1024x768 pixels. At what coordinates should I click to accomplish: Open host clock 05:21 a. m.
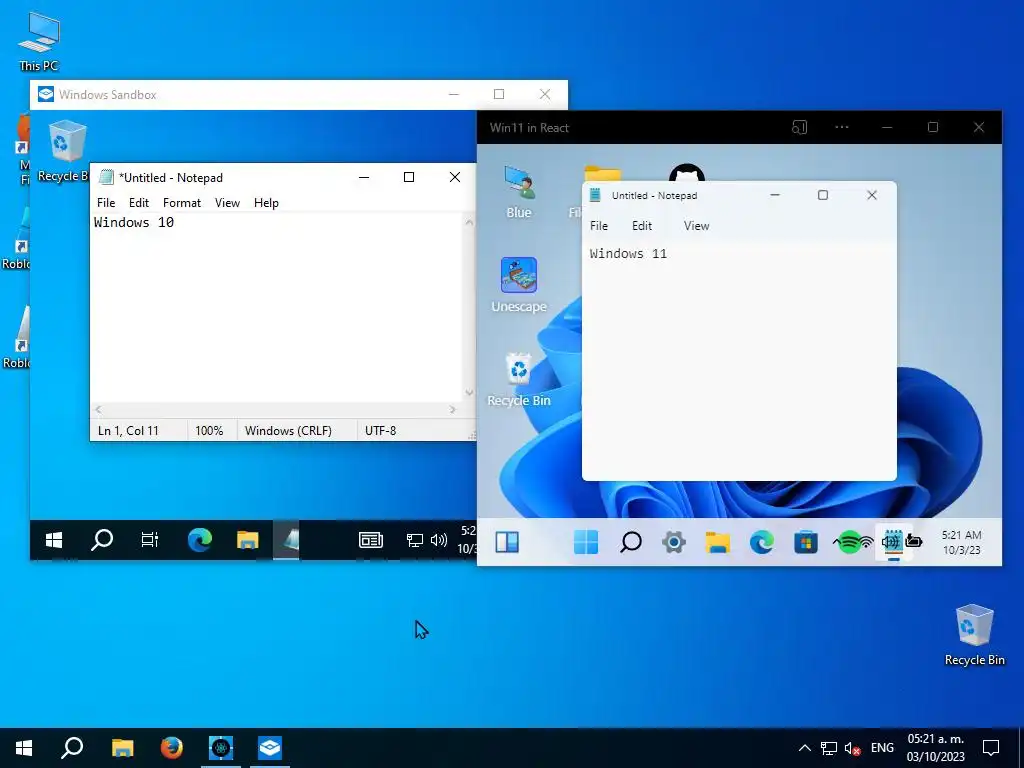(935, 748)
